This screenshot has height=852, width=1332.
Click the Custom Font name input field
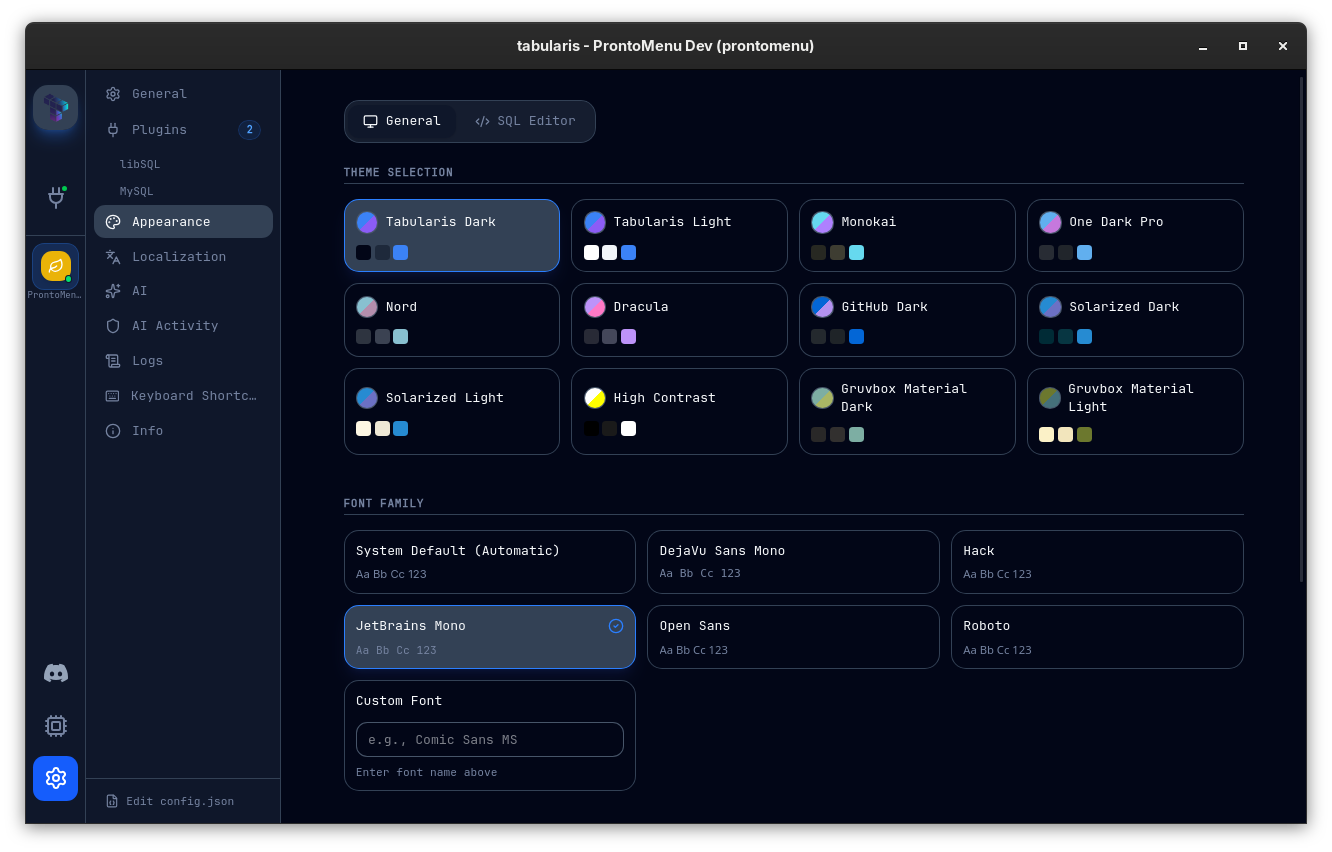click(490, 740)
